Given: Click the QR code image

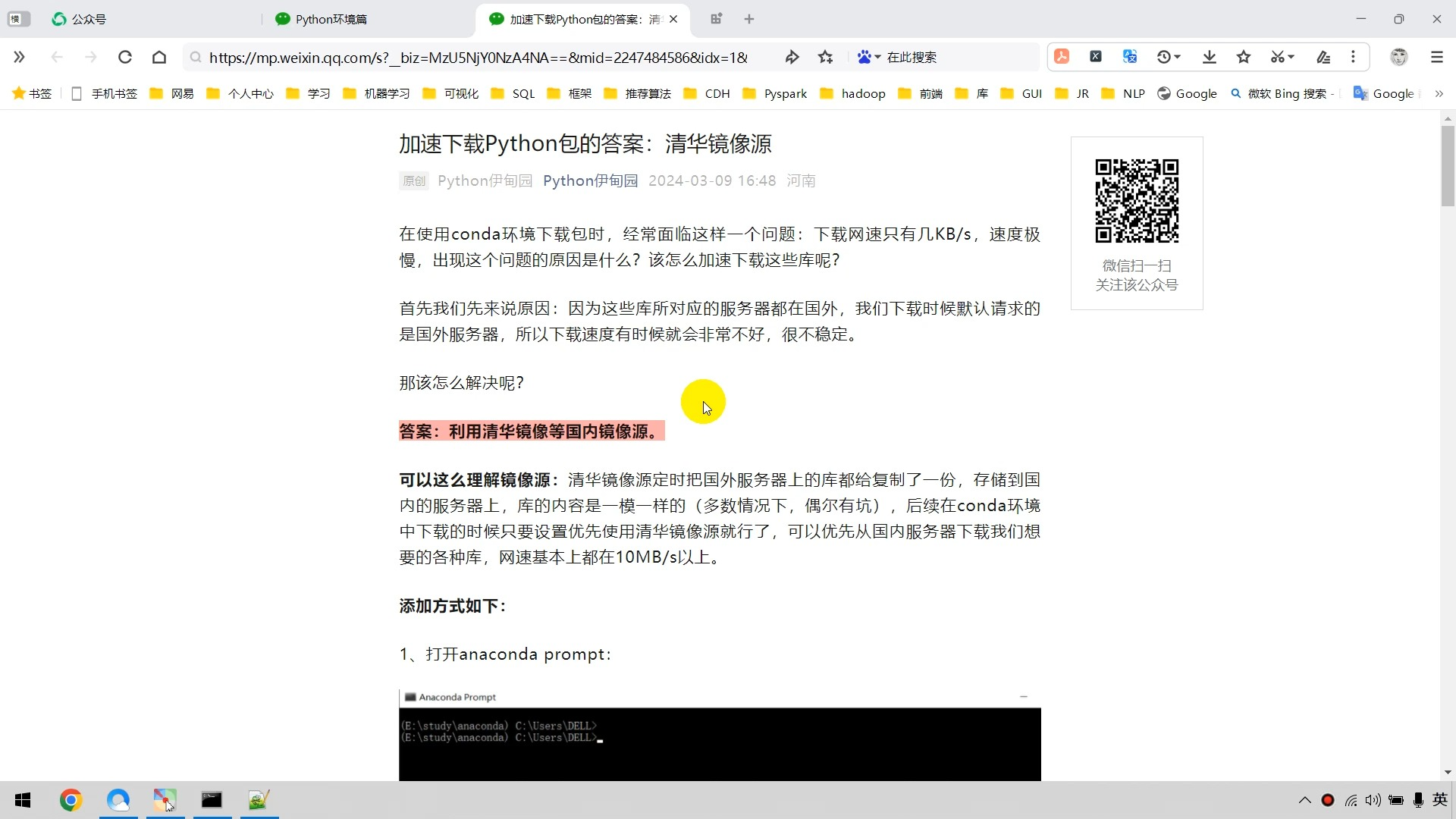Looking at the screenshot, I should click(x=1137, y=201).
